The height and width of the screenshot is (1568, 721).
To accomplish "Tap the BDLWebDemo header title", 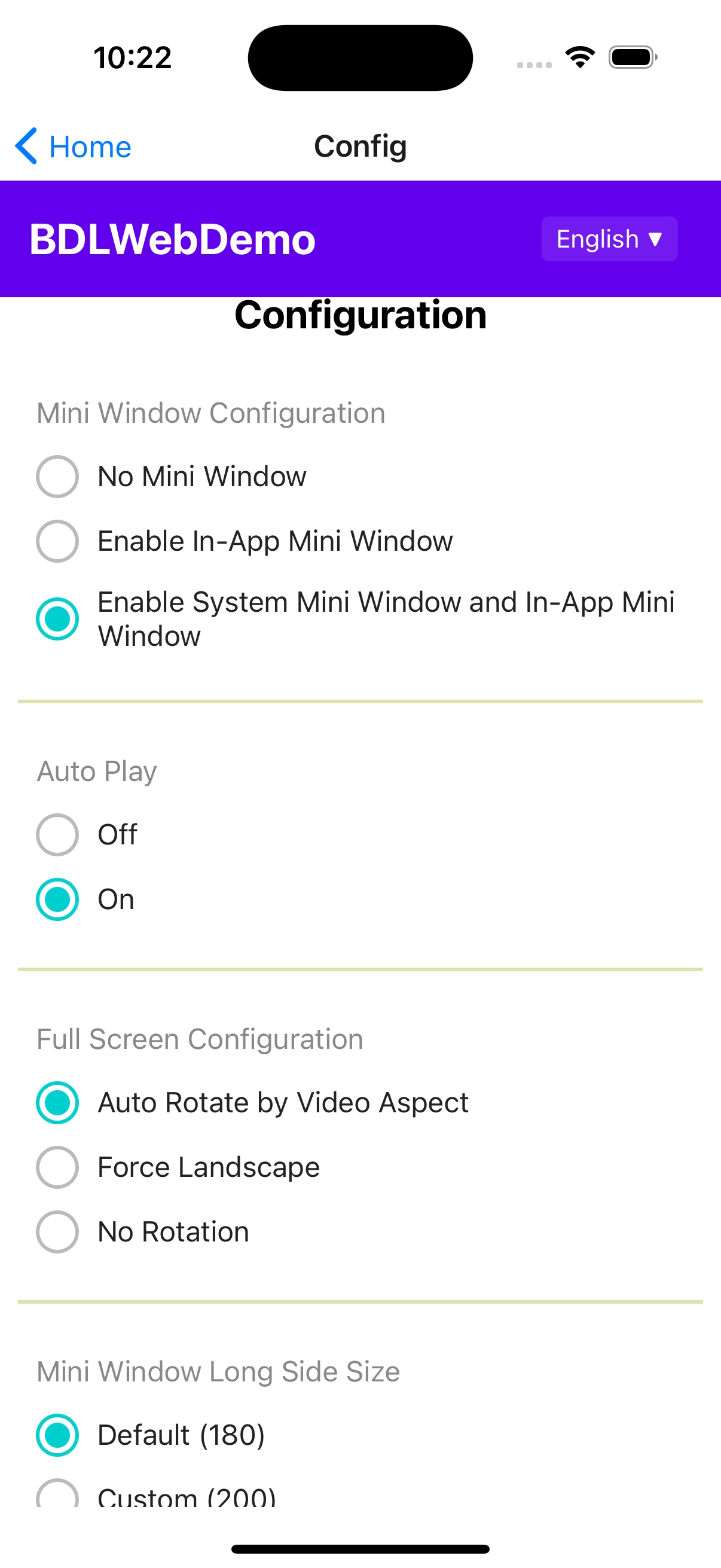I will click(x=173, y=239).
